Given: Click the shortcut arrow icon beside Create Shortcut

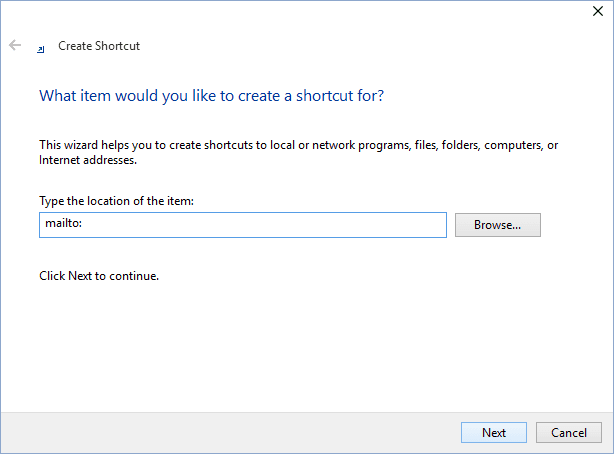Looking at the screenshot, I should coord(41,49).
